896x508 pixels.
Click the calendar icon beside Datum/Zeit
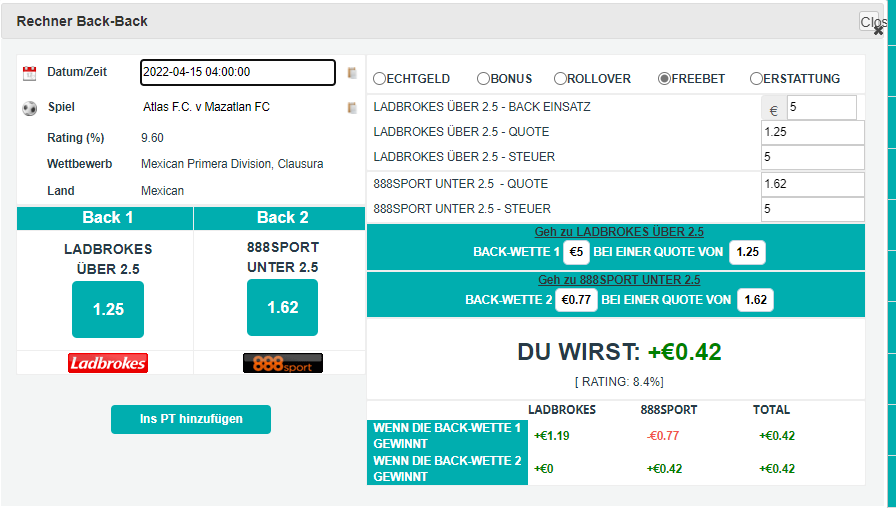[x=29, y=73]
